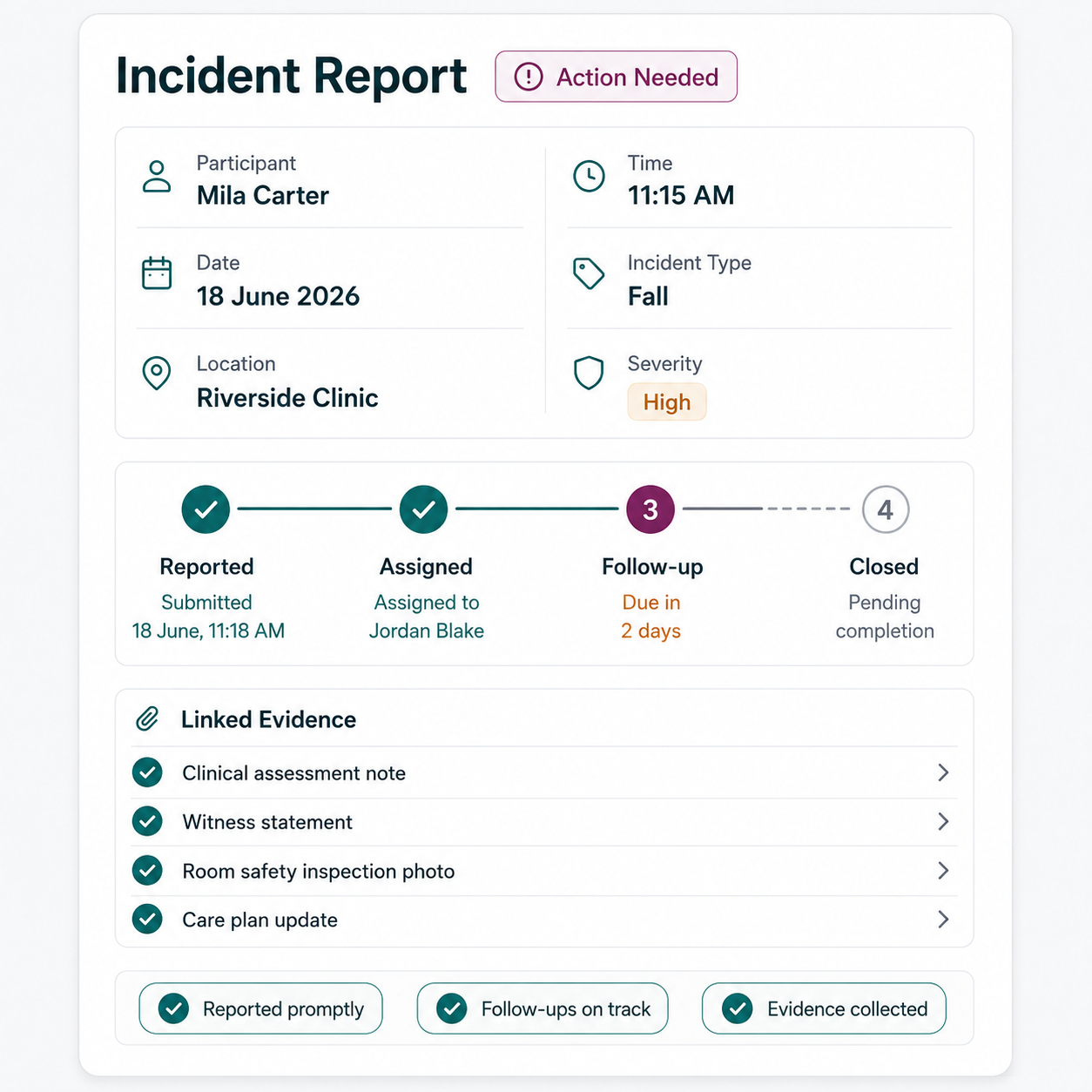Expand the Room safety inspection photo chevron
The height and width of the screenshot is (1092, 1092).
point(943,870)
